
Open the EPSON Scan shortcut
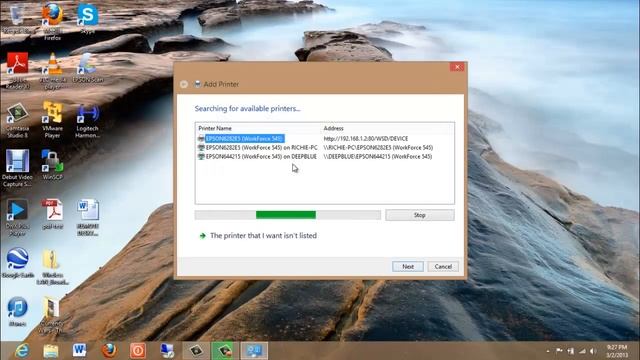87,68
